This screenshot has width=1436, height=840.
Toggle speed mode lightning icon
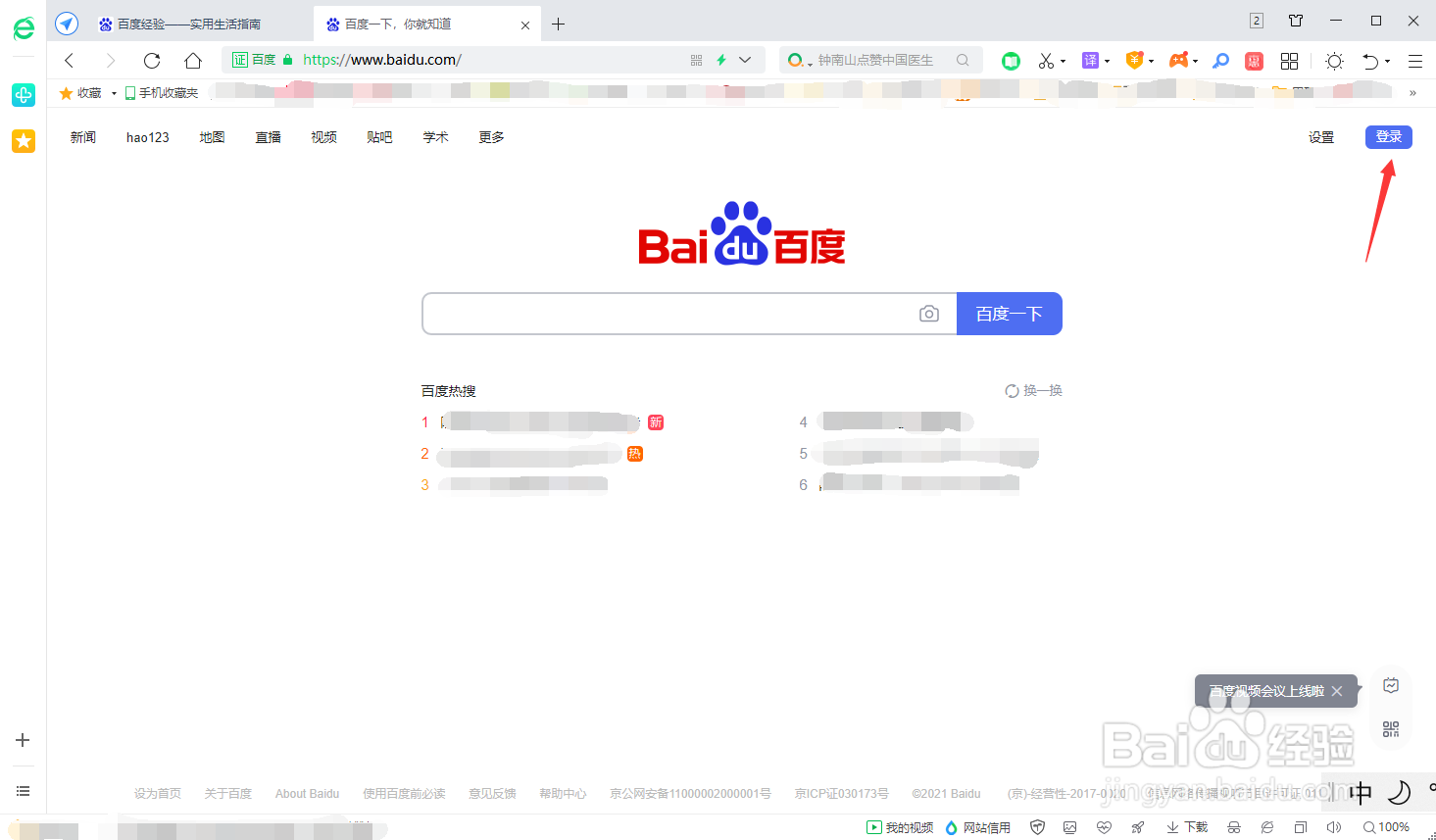tap(721, 60)
